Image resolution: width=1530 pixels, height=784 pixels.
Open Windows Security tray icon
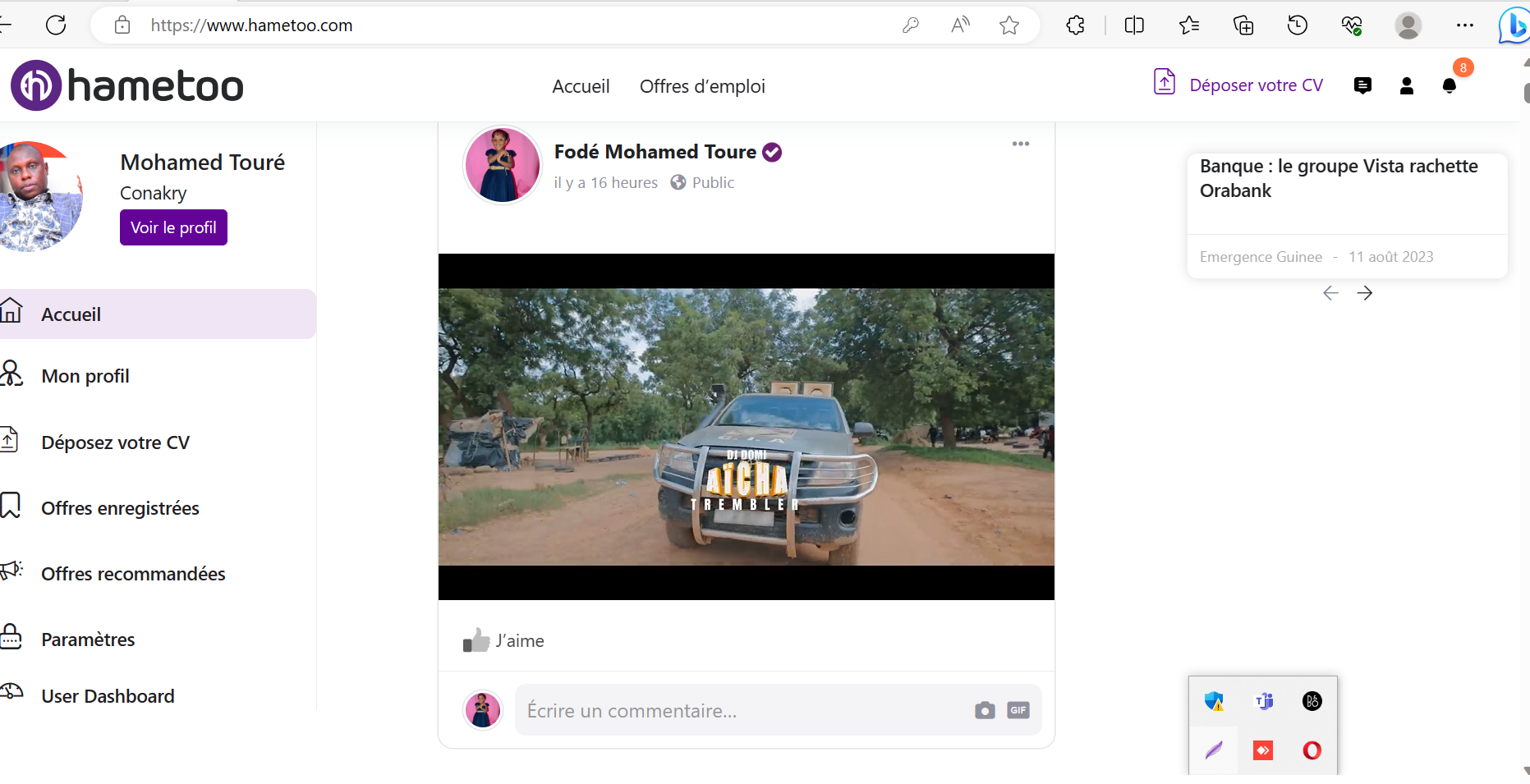tap(1214, 701)
